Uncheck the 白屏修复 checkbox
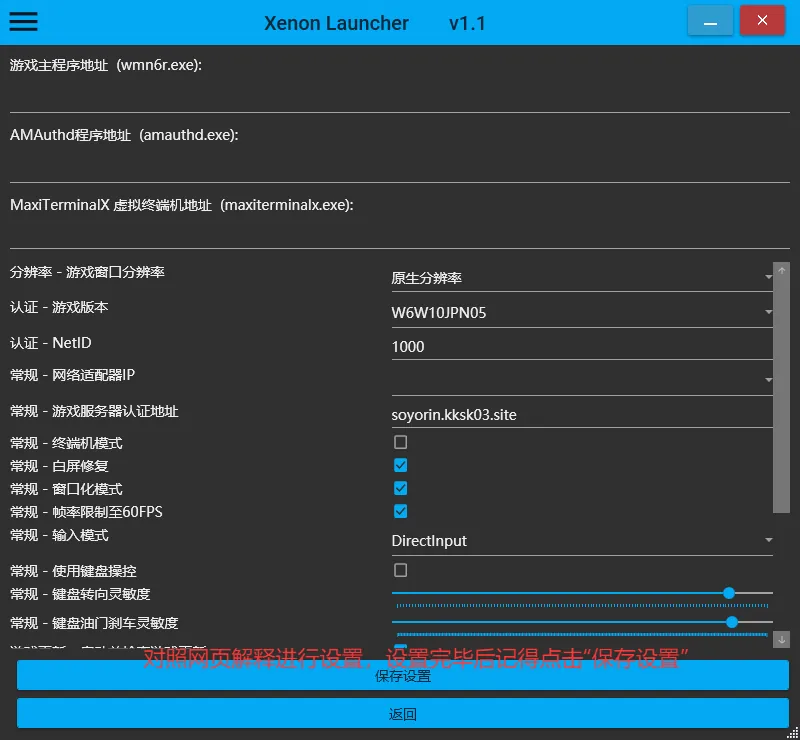The width and height of the screenshot is (800, 740). pos(400,465)
